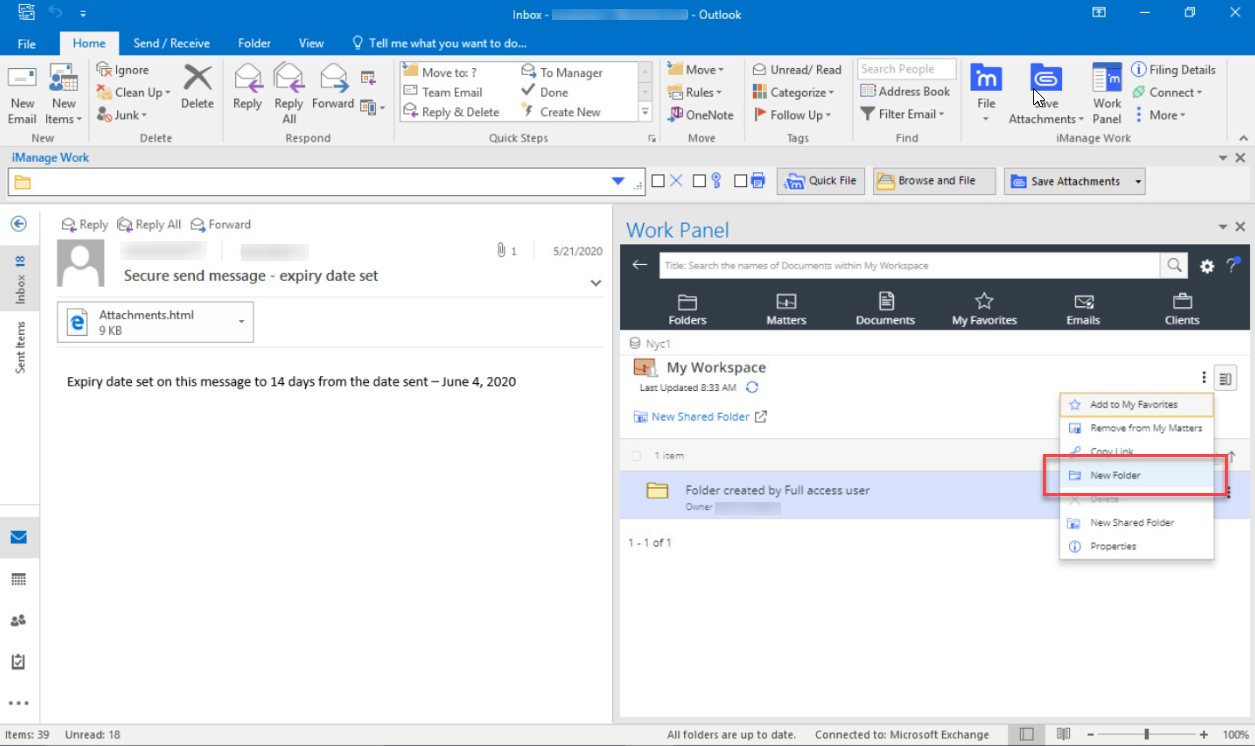The image size is (1255, 746).
Task: Click the Work Panel settings gear
Action: click(x=1207, y=266)
